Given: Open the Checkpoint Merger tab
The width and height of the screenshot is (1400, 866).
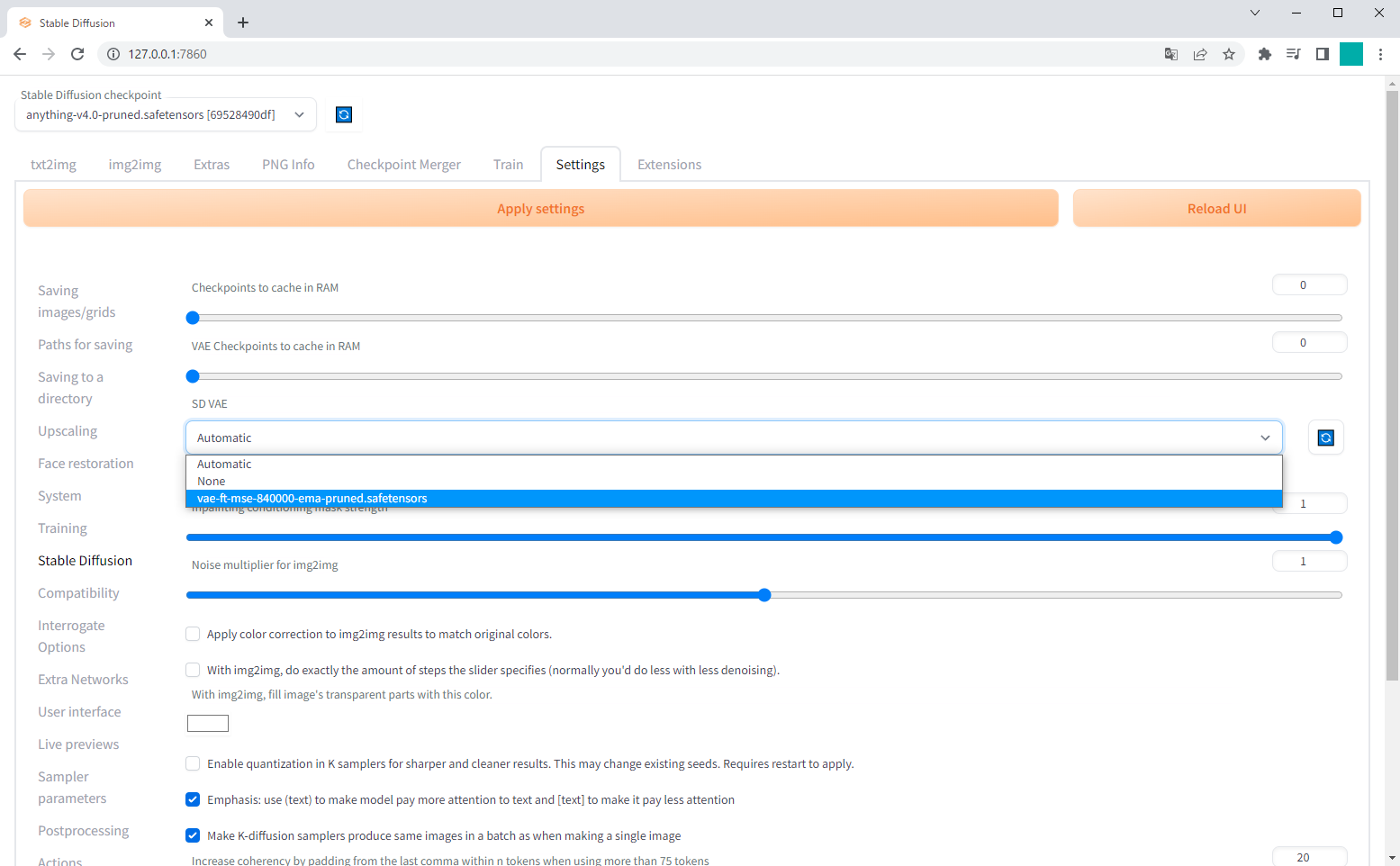Looking at the screenshot, I should tap(404, 165).
